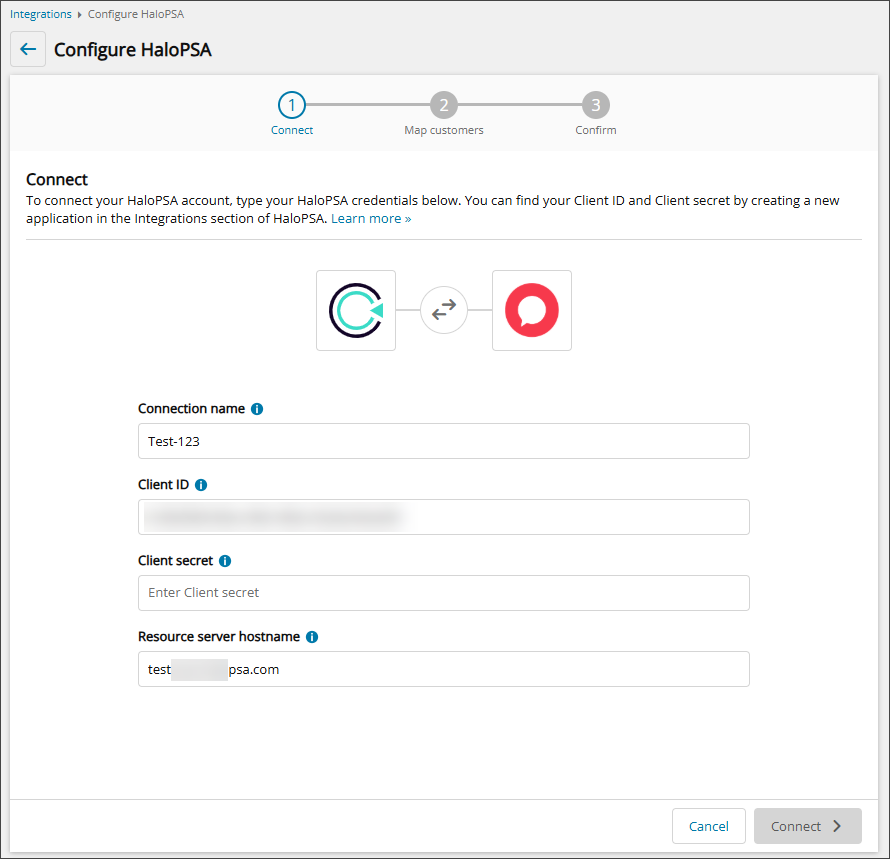The height and width of the screenshot is (859, 890).
Task: Click the Client secret info icon
Action: point(225,561)
